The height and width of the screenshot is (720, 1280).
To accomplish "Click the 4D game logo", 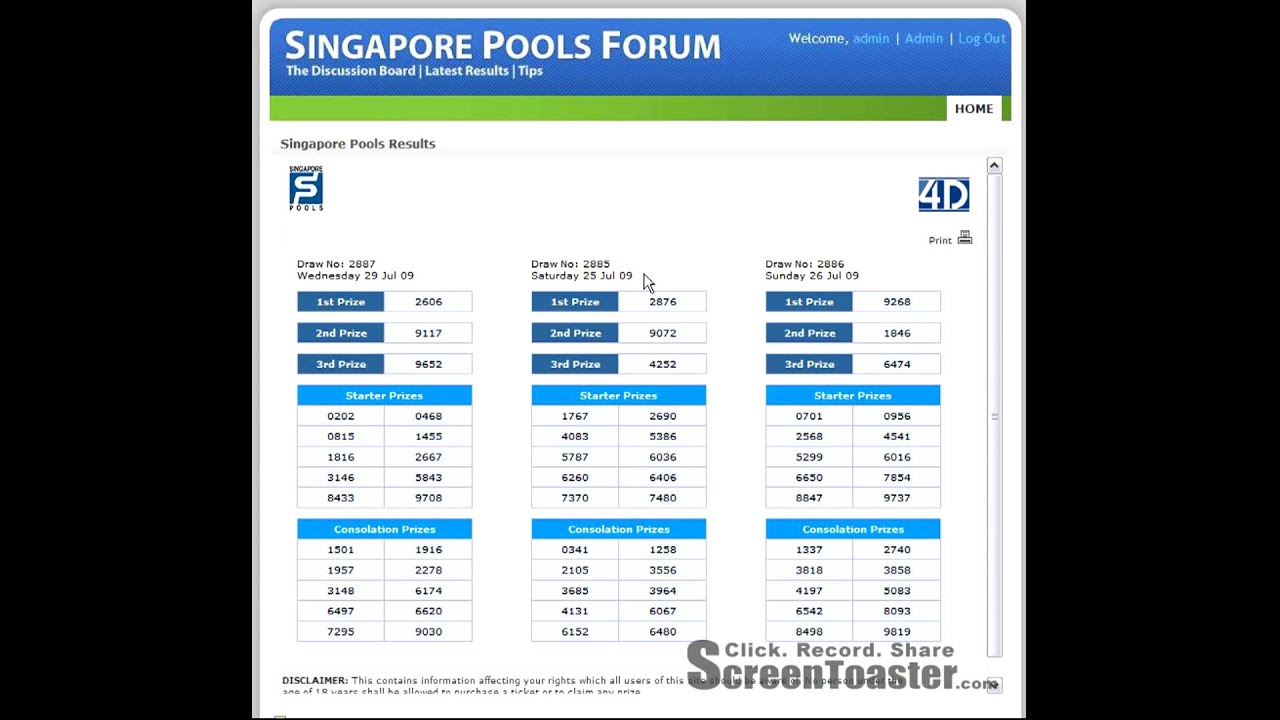I will tap(944, 195).
